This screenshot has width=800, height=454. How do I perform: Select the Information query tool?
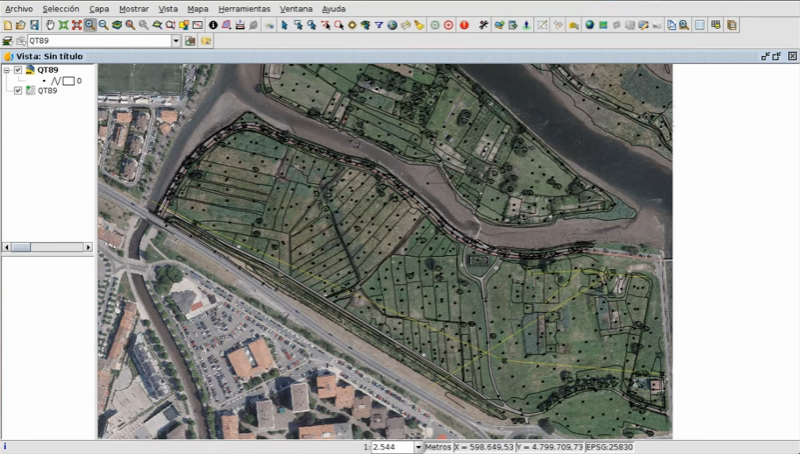tap(213, 25)
